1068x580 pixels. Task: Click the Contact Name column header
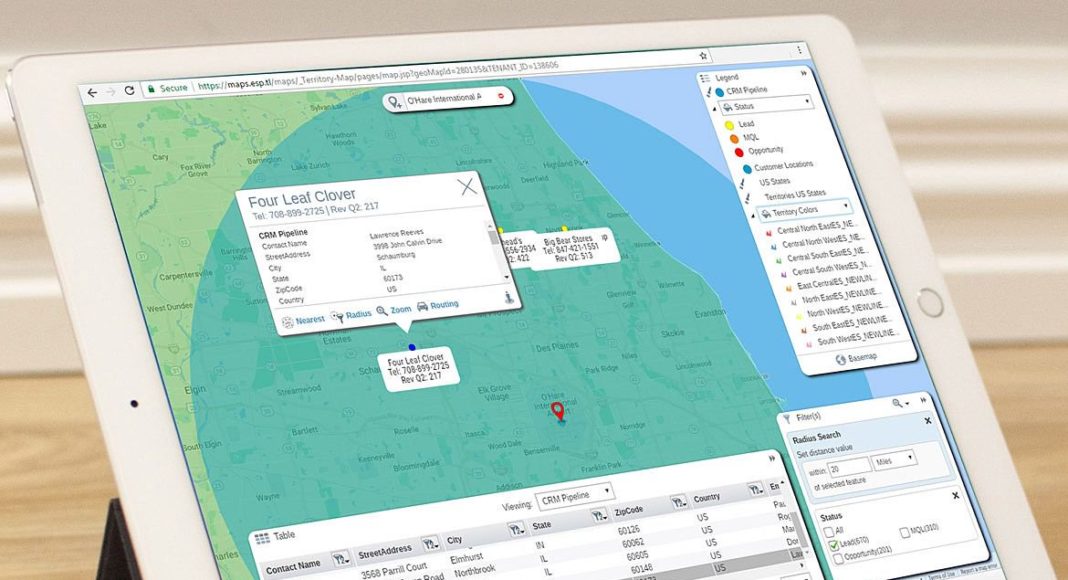click(294, 566)
